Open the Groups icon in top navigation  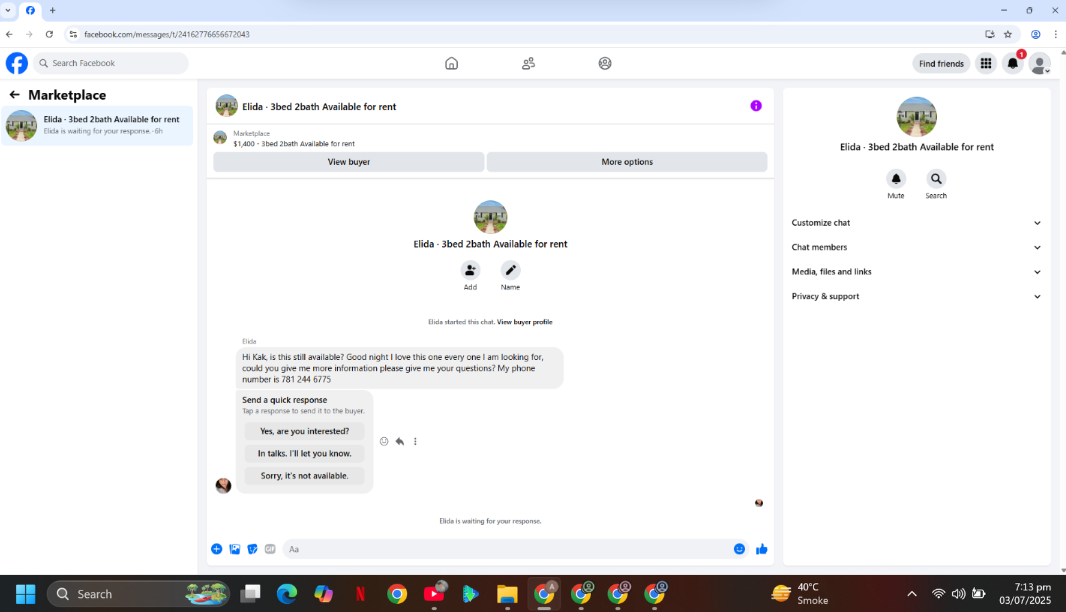(x=605, y=63)
